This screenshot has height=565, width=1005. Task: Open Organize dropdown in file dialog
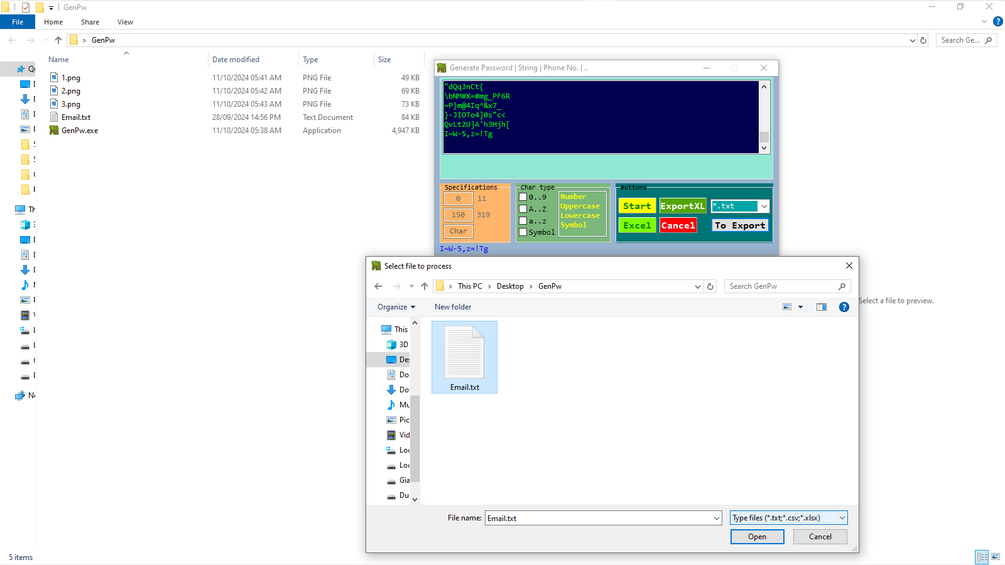coord(396,307)
